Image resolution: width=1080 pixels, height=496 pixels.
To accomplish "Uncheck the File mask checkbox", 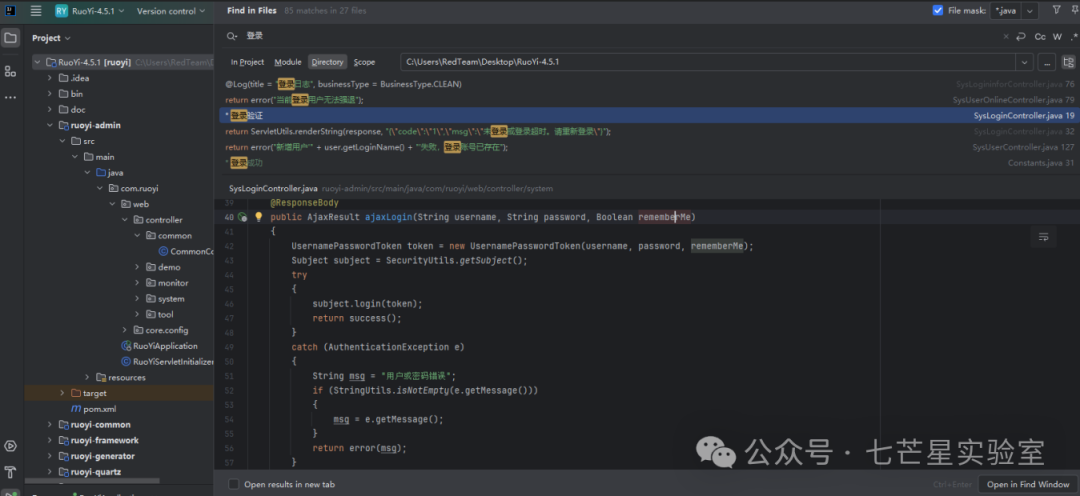I will 937,10.
